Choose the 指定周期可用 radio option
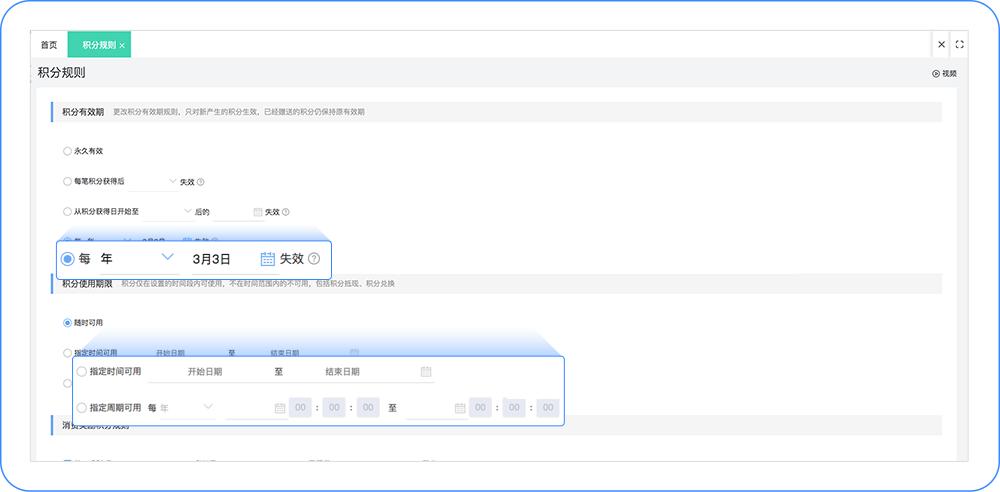 [x=82, y=407]
